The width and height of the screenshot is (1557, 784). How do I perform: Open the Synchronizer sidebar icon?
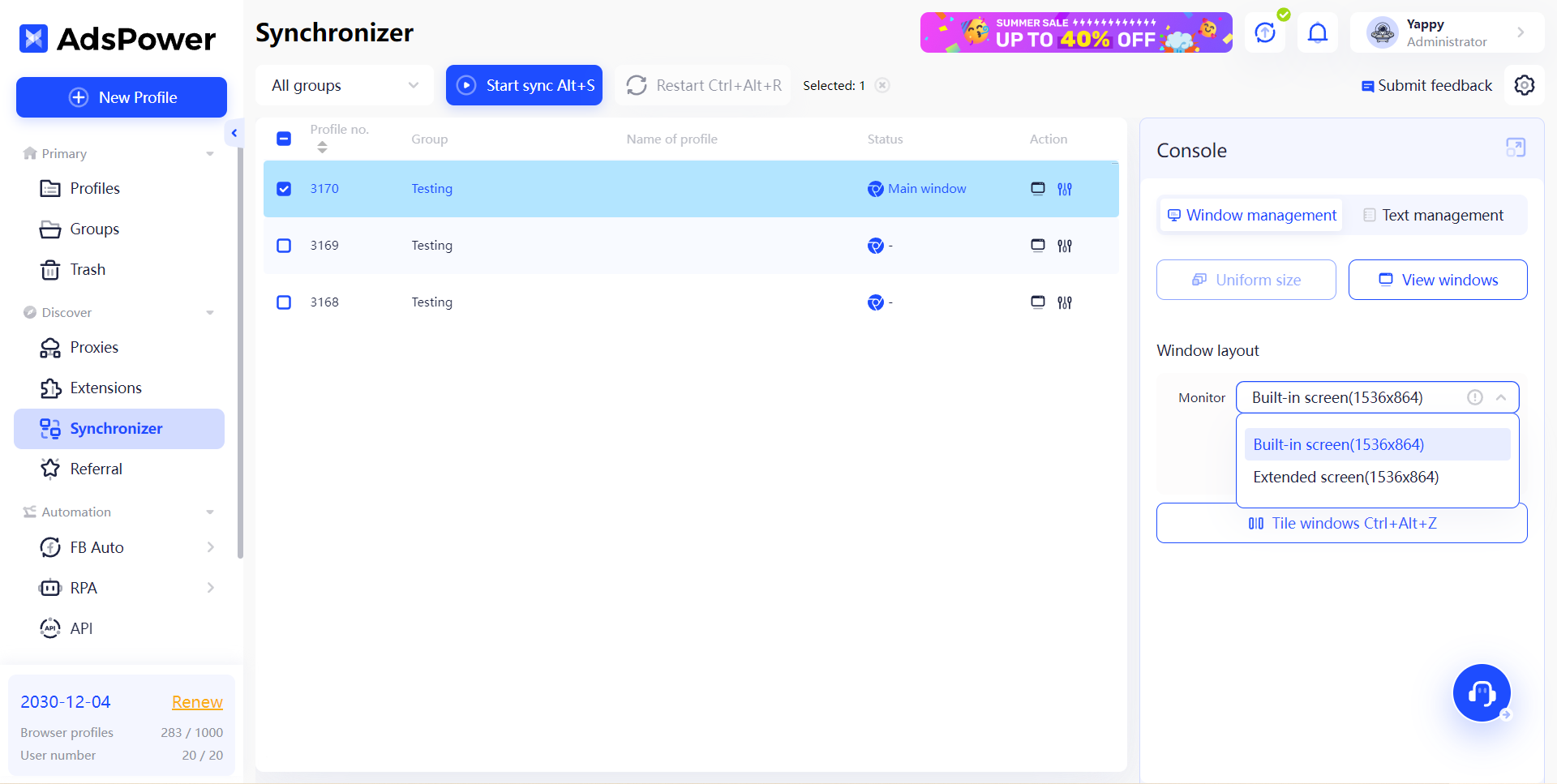pos(50,428)
